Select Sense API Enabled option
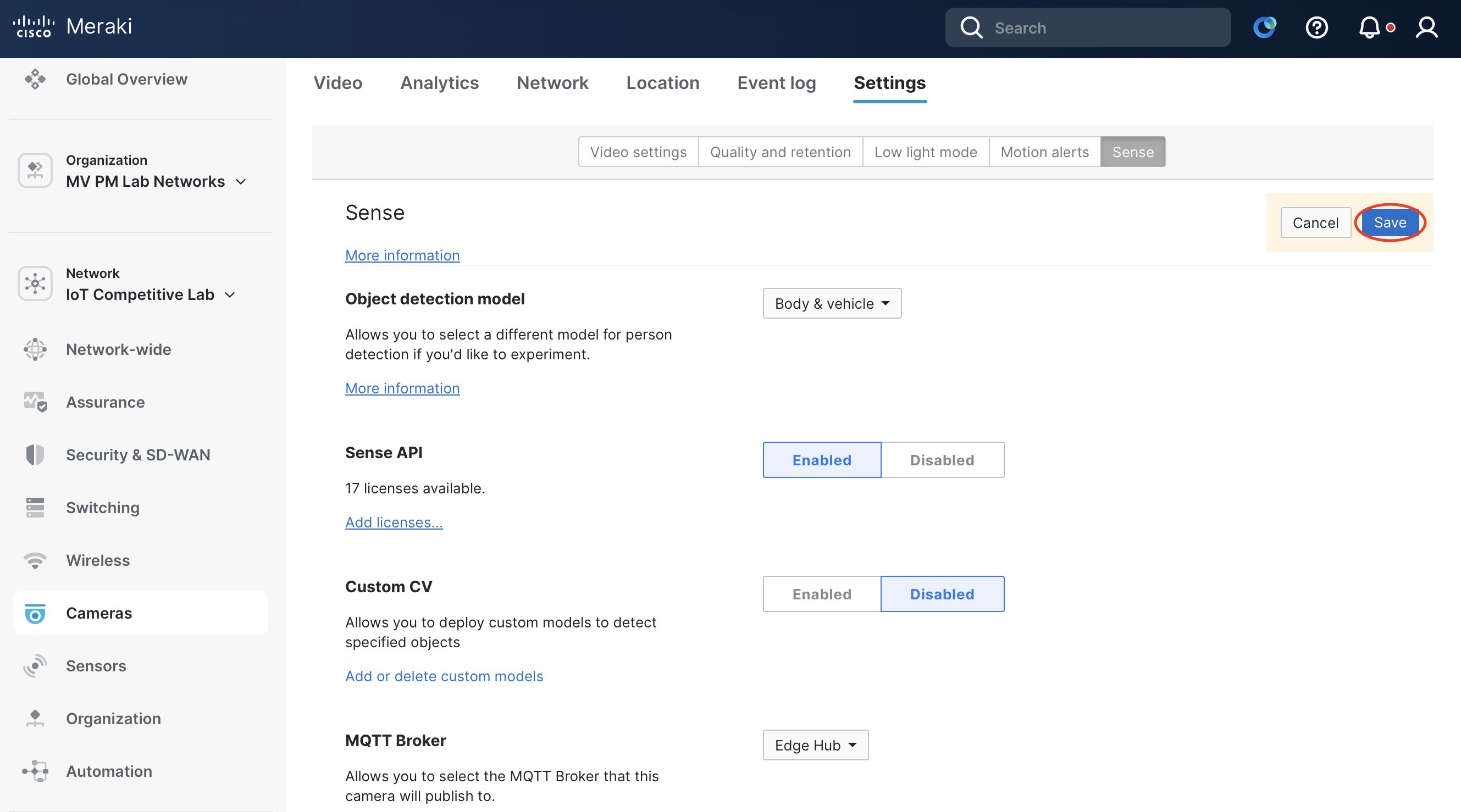 pyautogui.click(x=821, y=460)
